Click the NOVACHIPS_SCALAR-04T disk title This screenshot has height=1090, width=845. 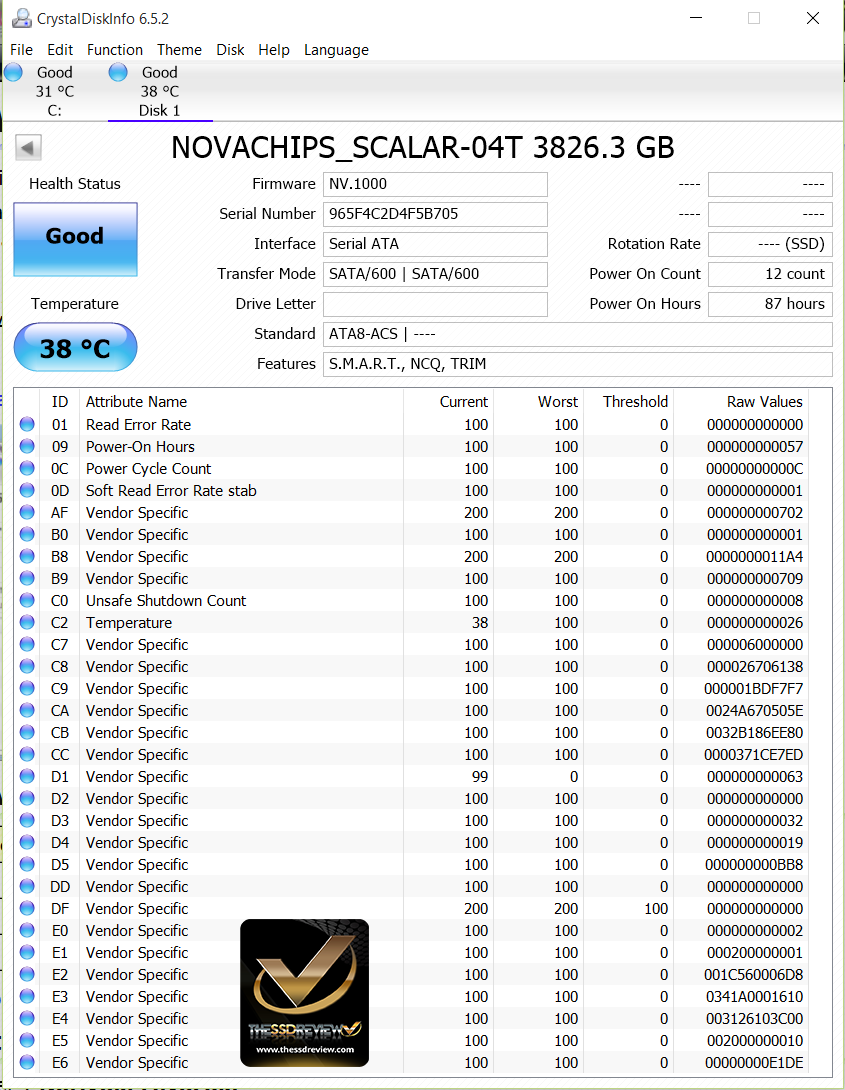coord(422,147)
